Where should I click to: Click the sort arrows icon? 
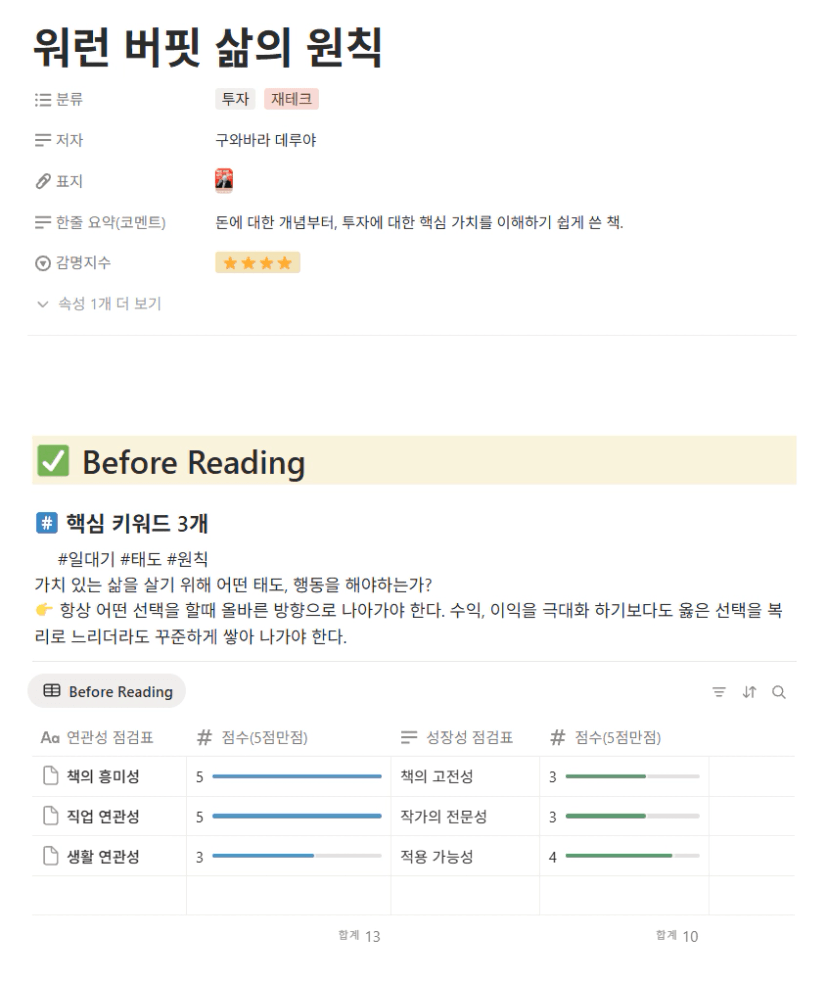tap(748, 692)
